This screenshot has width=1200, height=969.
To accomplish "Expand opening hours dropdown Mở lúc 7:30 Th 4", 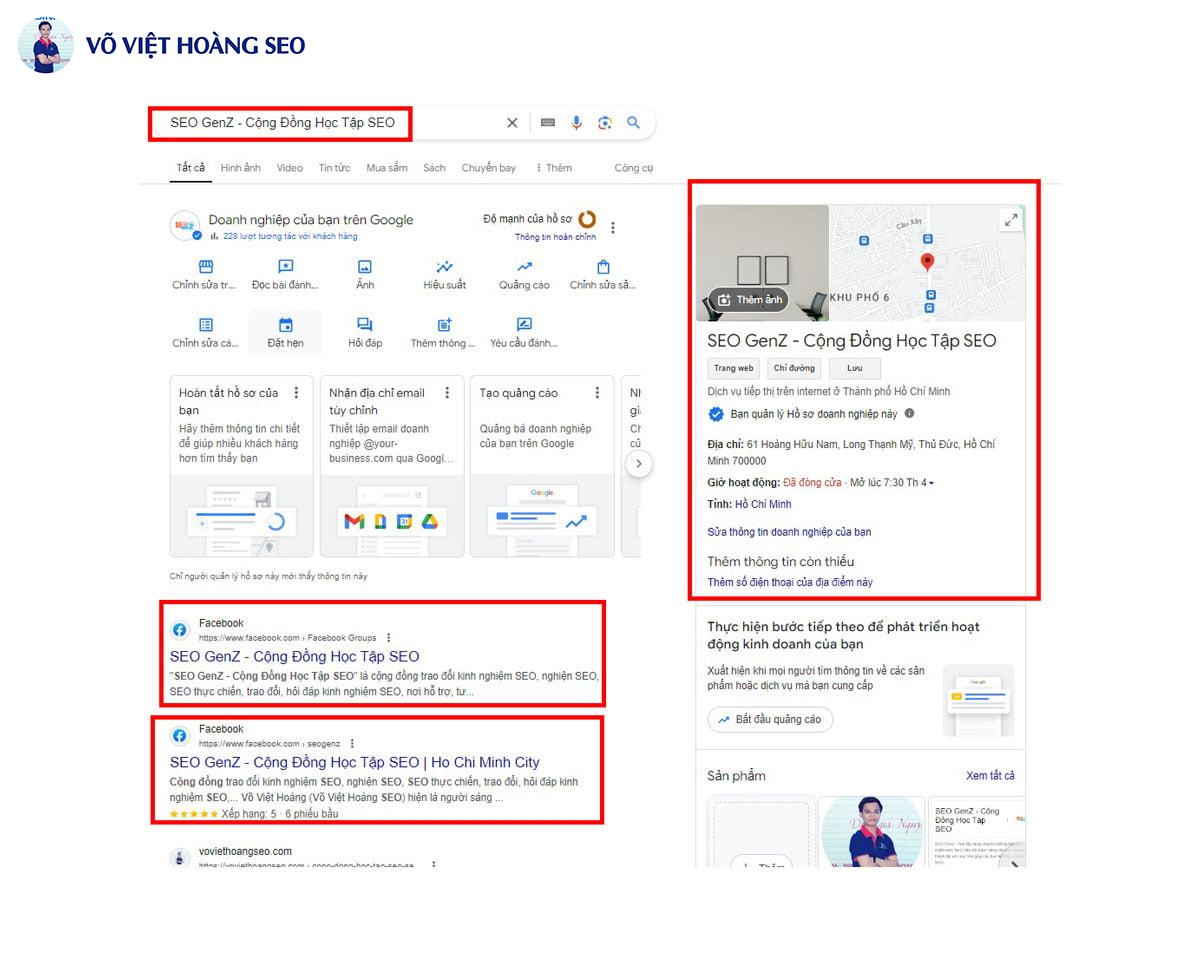I will (892, 483).
